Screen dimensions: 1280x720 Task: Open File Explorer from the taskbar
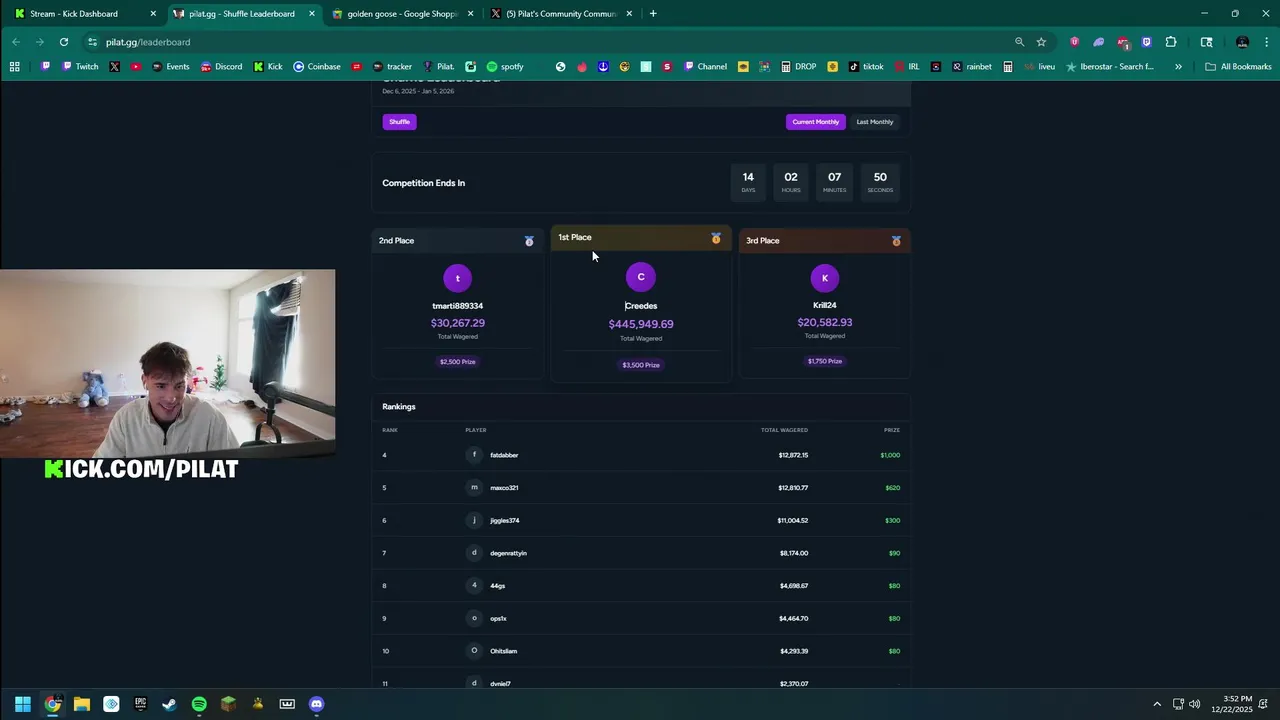[x=82, y=704]
